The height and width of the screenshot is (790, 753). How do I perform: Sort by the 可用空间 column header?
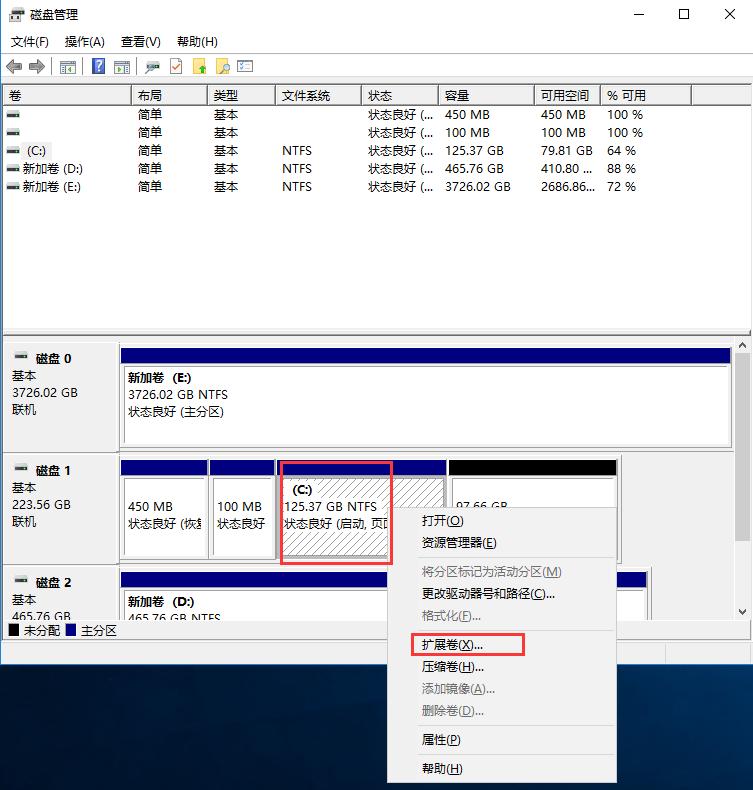568,95
